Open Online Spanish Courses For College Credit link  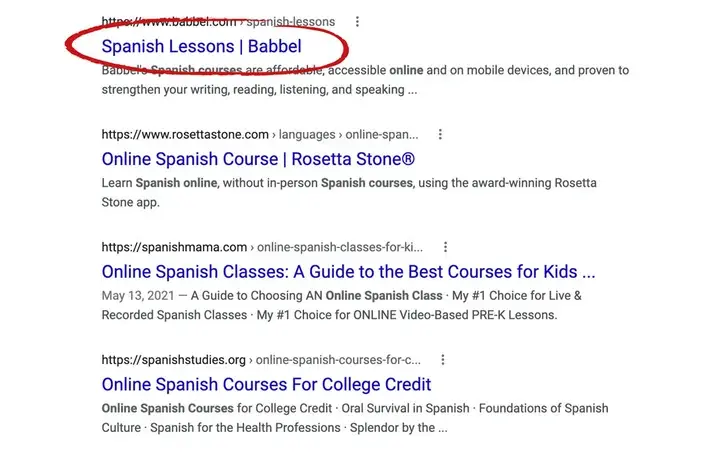point(266,384)
